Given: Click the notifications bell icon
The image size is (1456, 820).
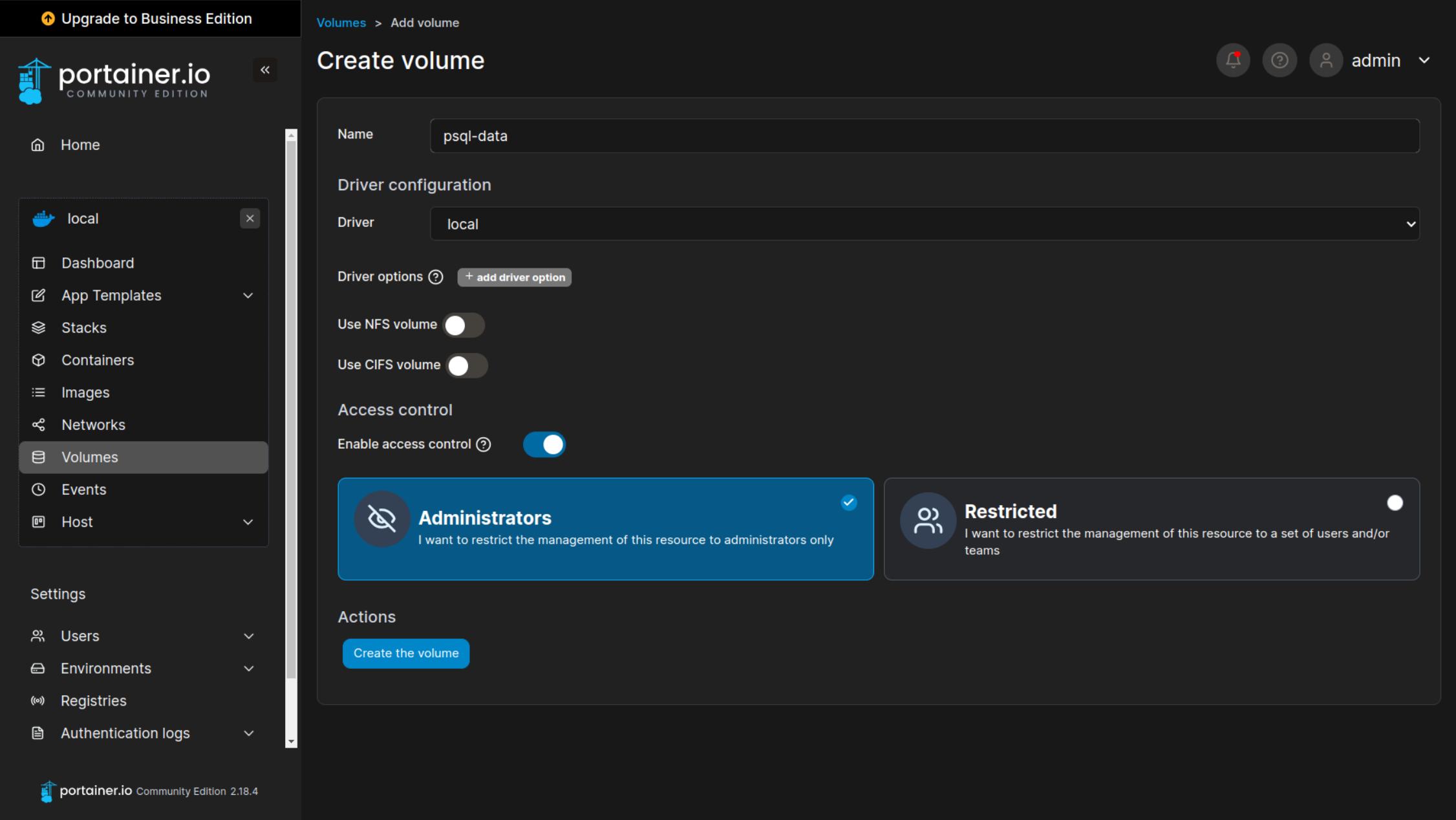Looking at the screenshot, I should click(1233, 60).
